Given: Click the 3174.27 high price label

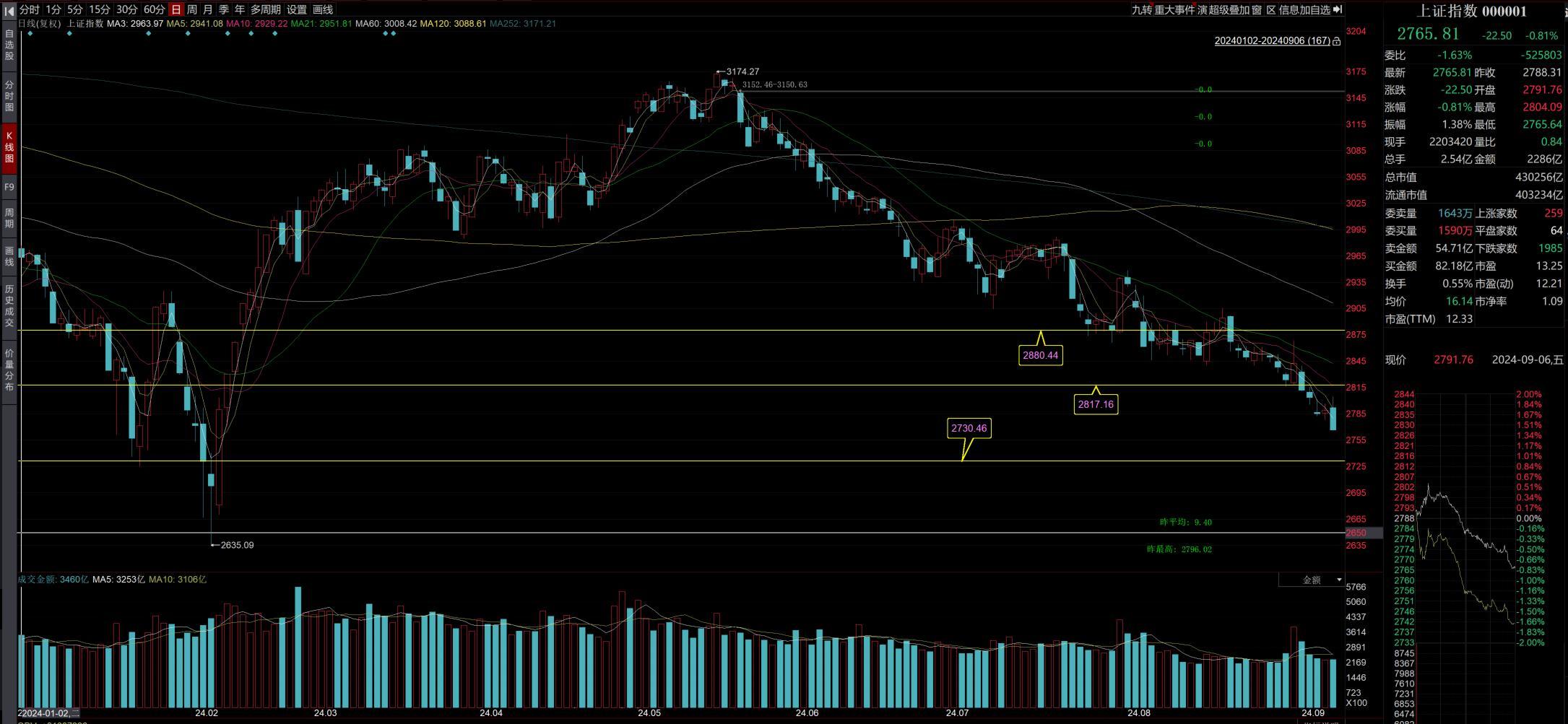Looking at the screenshot, I should (742, 71).
